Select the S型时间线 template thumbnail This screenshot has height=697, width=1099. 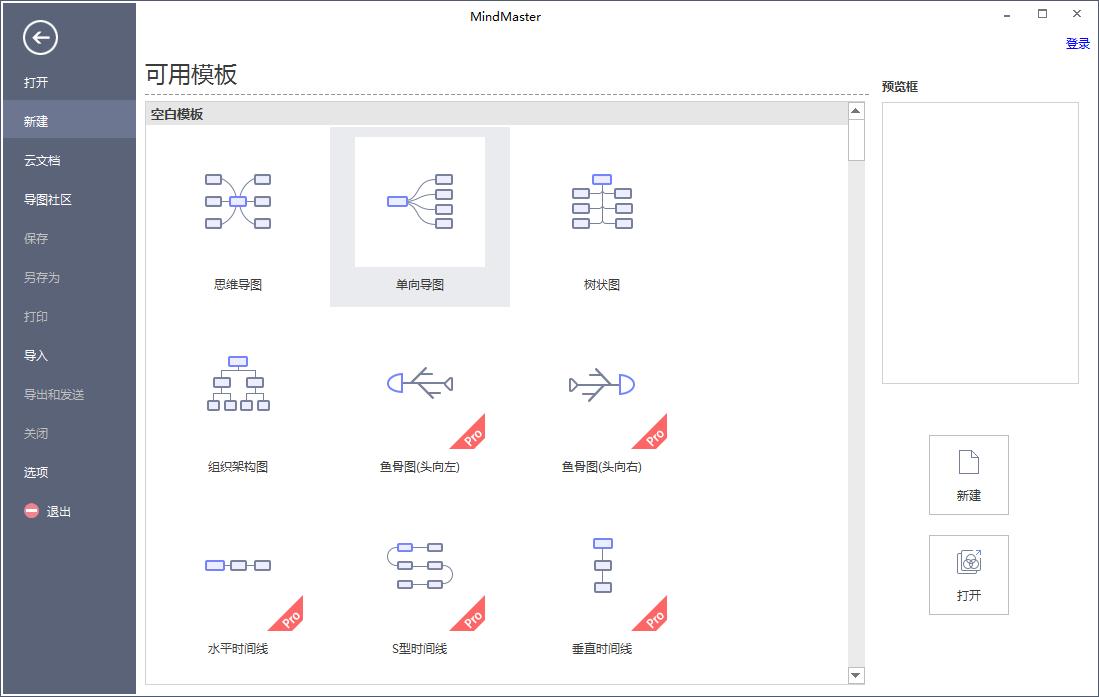419,565
